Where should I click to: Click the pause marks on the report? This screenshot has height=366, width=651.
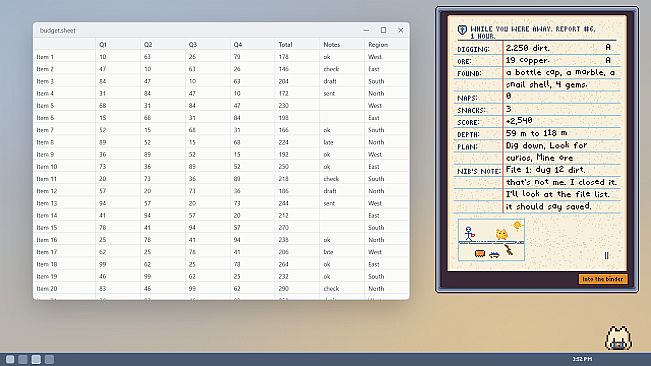[x=606, y=256]
